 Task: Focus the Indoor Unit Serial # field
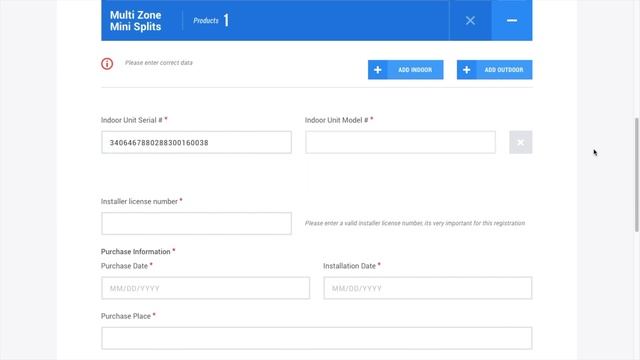click(196, 142)
